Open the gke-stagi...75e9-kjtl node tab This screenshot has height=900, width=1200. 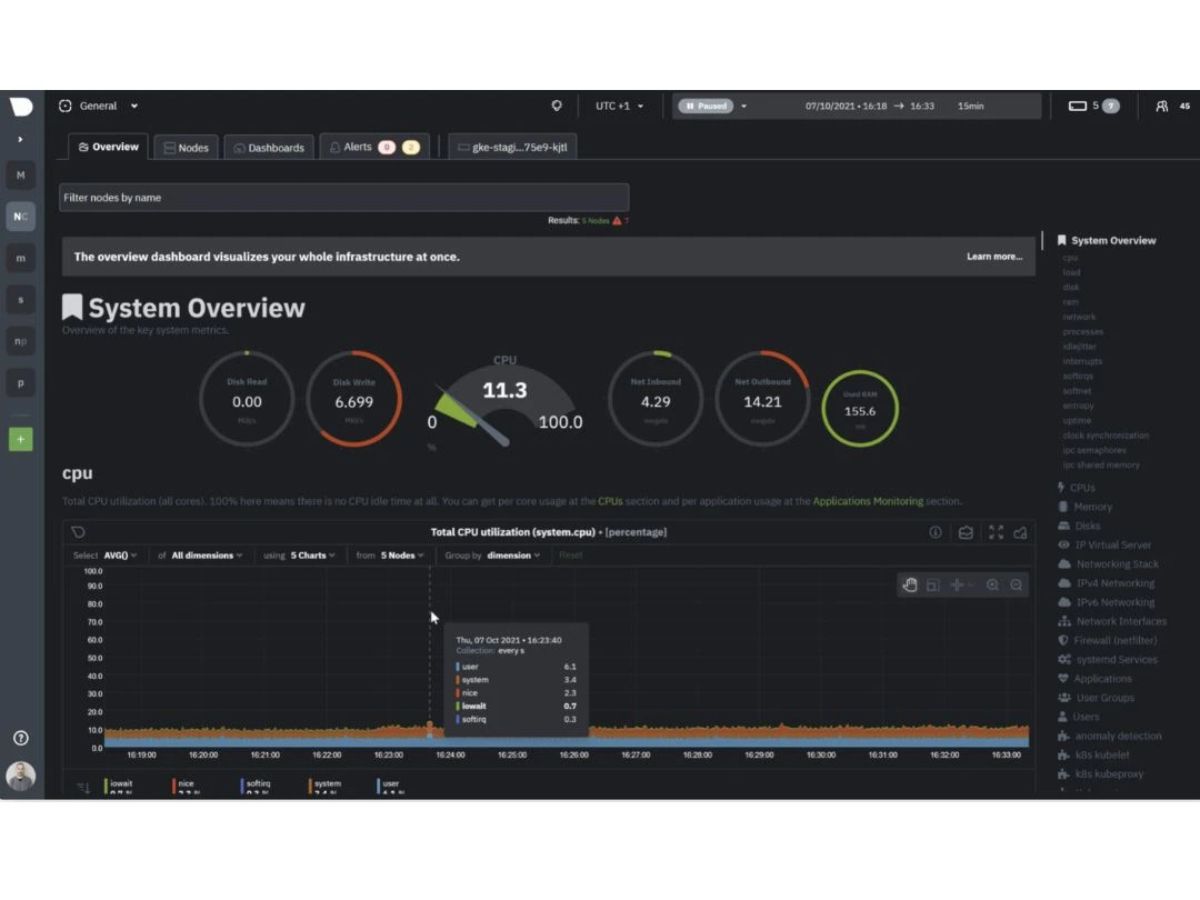(x=512, y=147)
